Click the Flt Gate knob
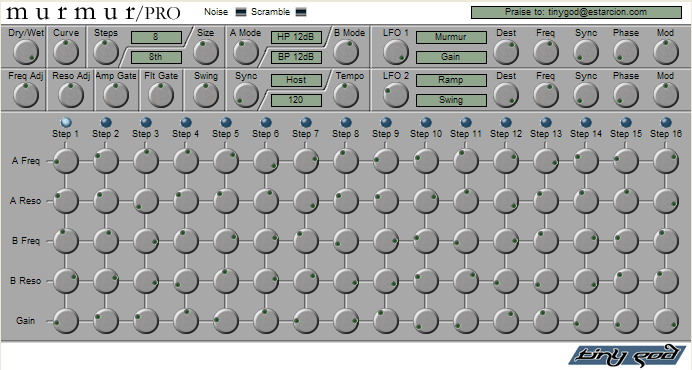 161,95
